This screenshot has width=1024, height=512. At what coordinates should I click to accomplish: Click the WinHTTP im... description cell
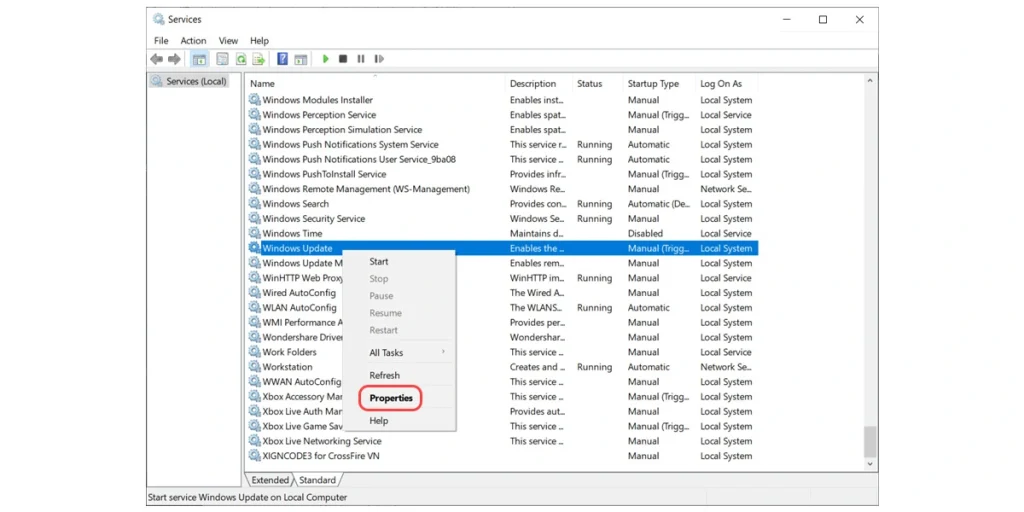[x=537, y=278]
